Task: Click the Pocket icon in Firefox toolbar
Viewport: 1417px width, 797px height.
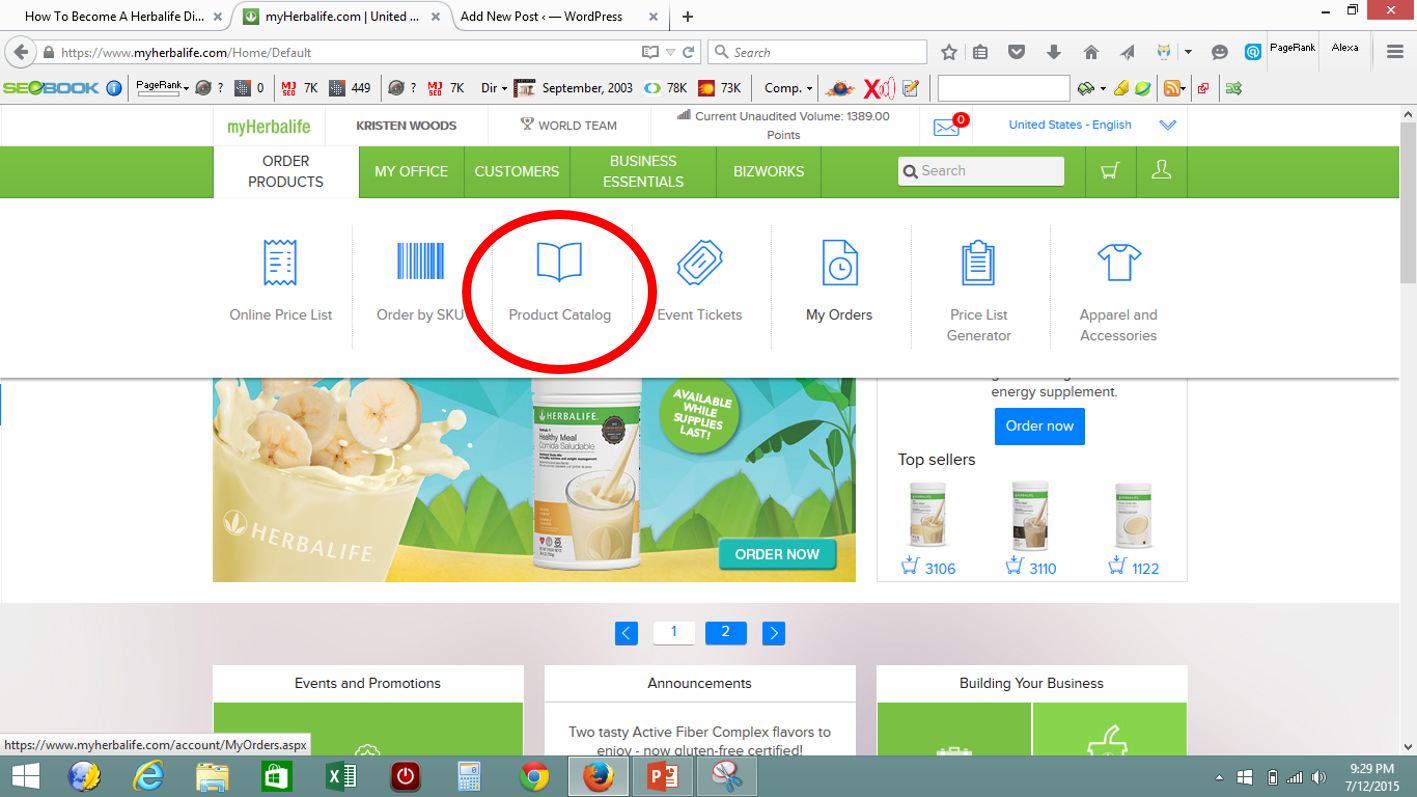Action: [1017, 52]
